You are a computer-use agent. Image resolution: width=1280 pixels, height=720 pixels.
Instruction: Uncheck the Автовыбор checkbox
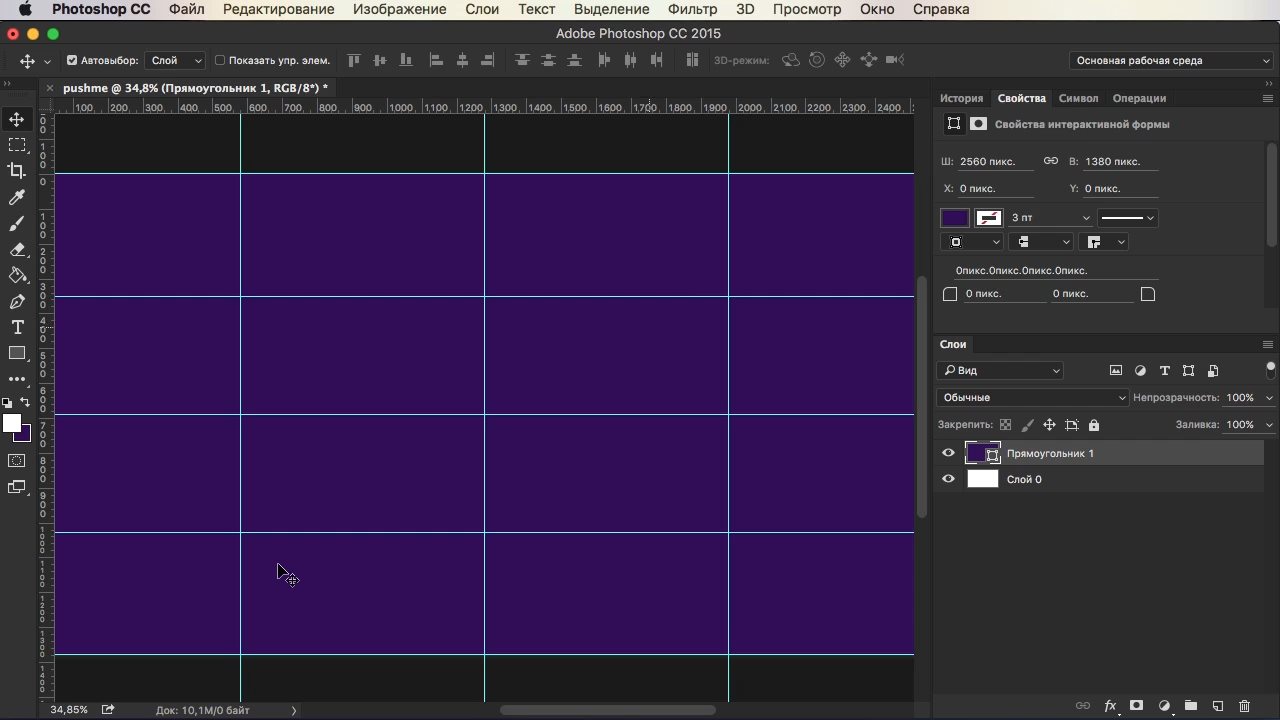(72, 60)
